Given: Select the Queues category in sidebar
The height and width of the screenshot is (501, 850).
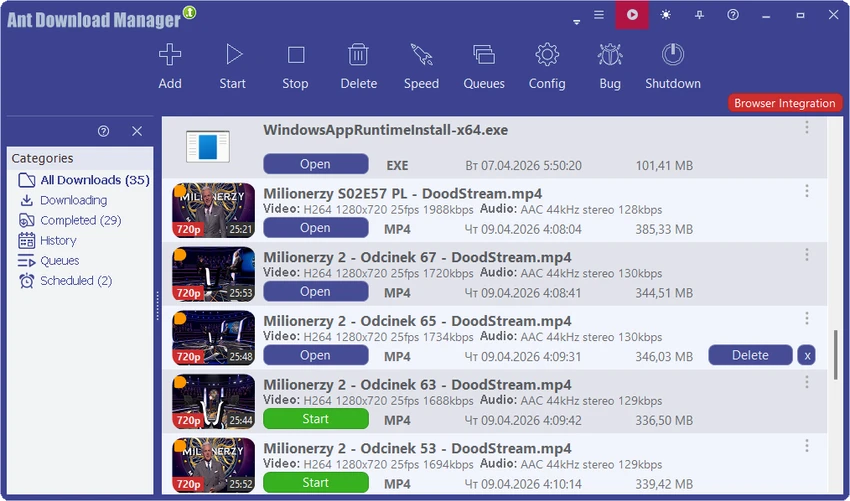Looking at the screenshot, I should [48, 260].
